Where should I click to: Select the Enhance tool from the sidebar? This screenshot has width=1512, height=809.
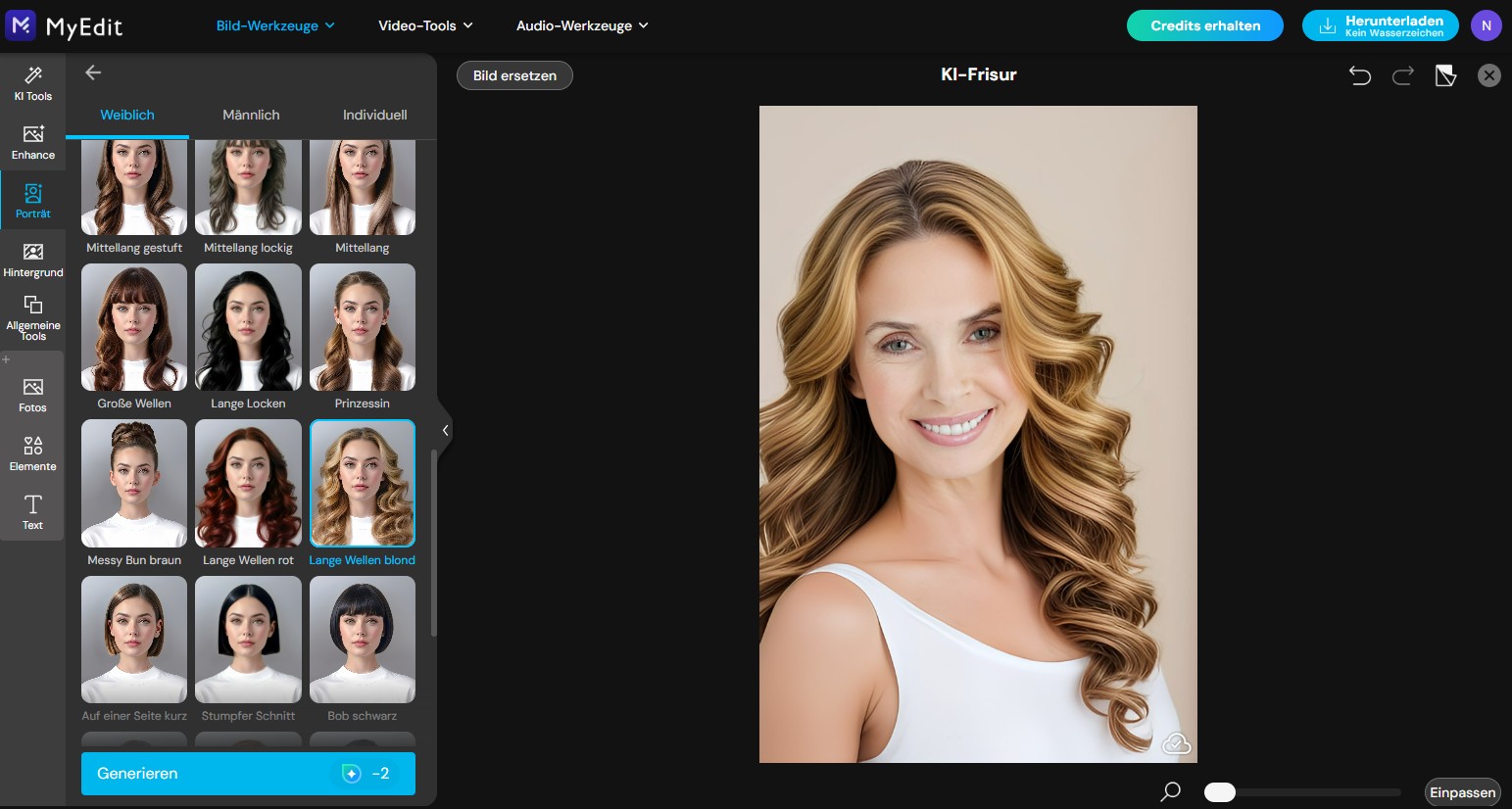click(32, 141)
